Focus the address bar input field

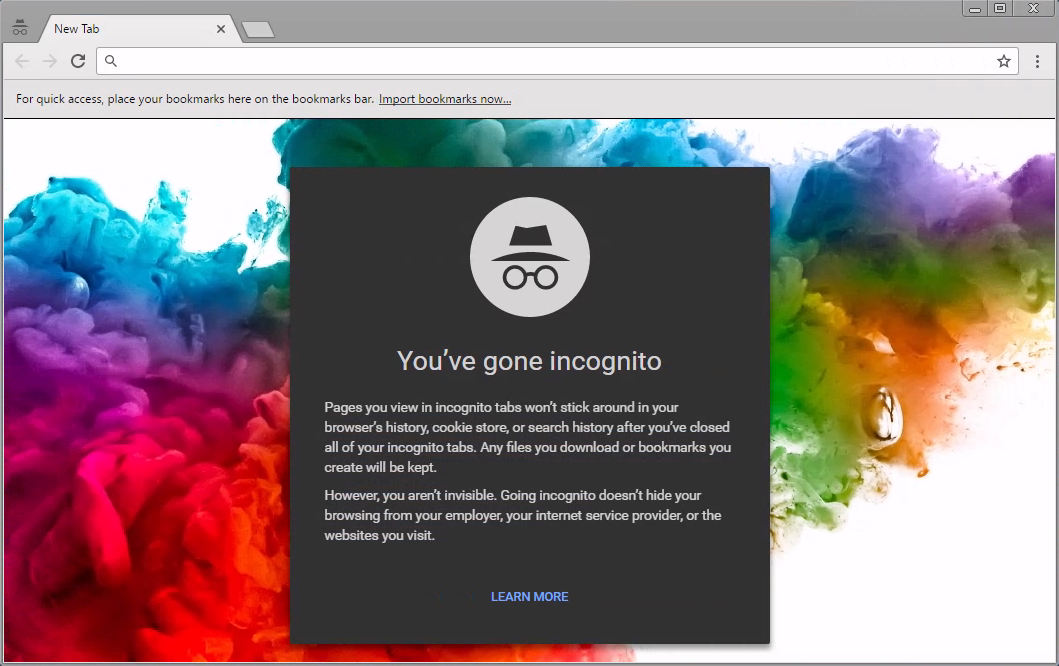click(x=550, y=61)
